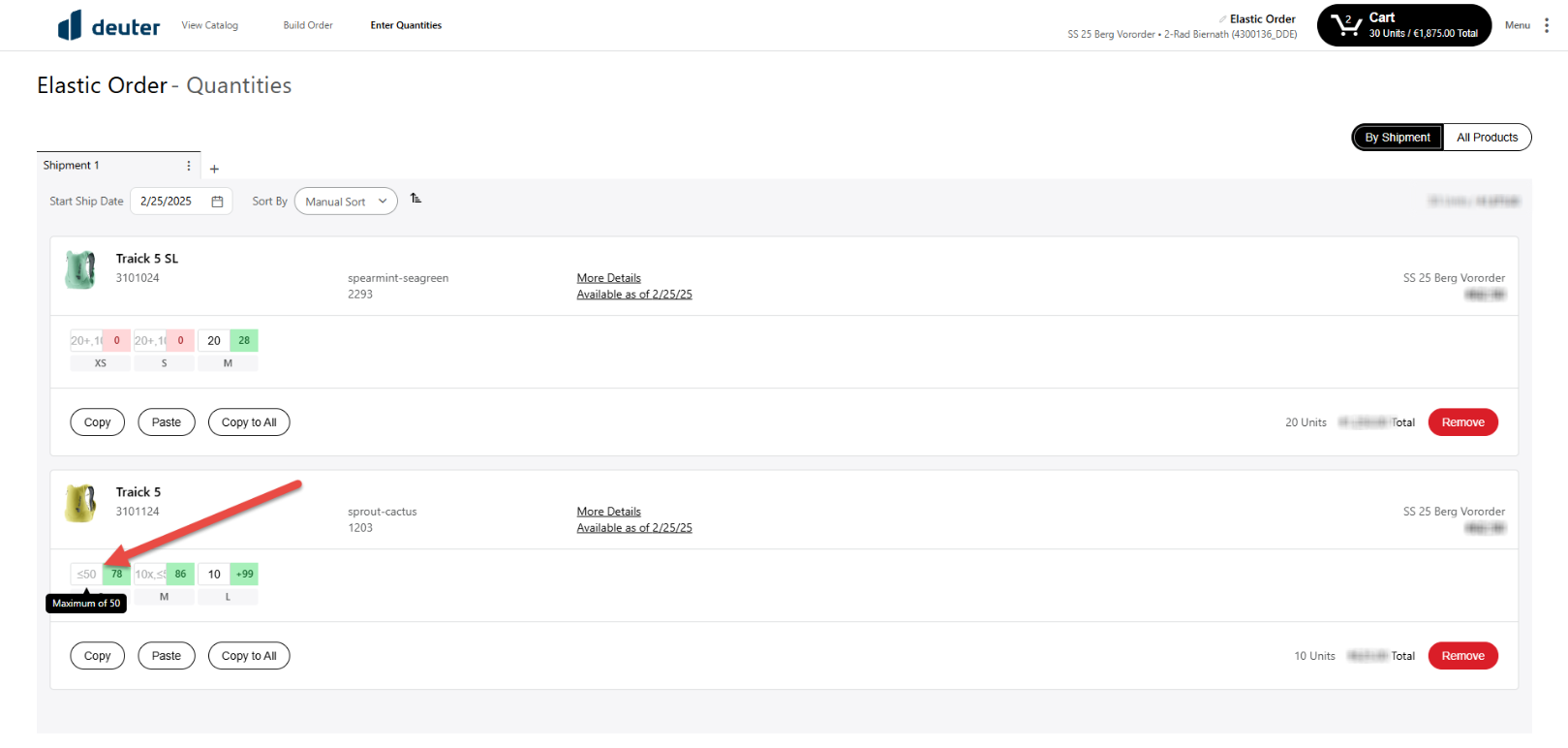Viewport: 1568px width, 748px height.
Task: Click the Start Ship Date field
Action: pyautogui.click(x=181, y=202)
